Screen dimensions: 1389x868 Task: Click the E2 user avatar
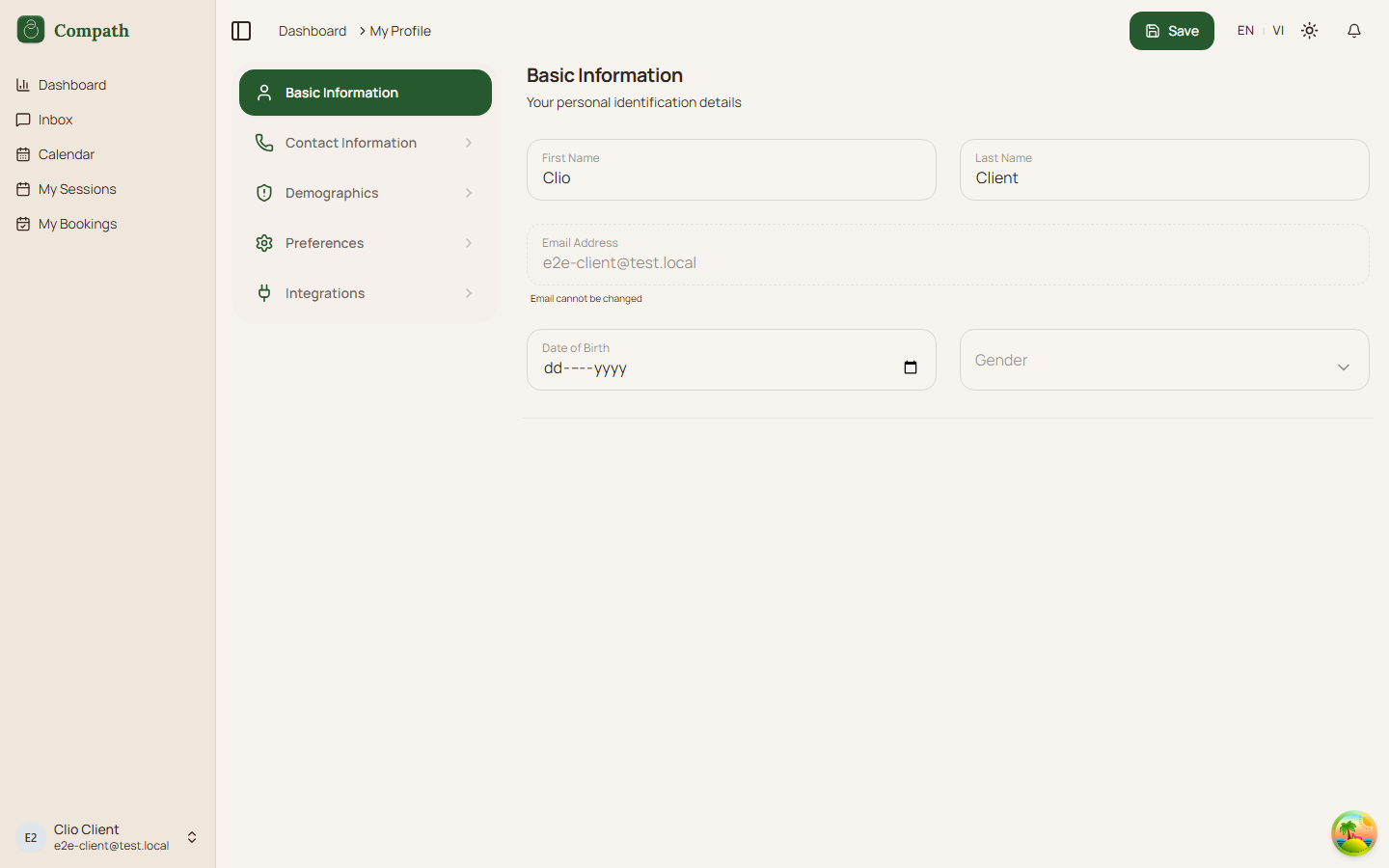(31, 837)
